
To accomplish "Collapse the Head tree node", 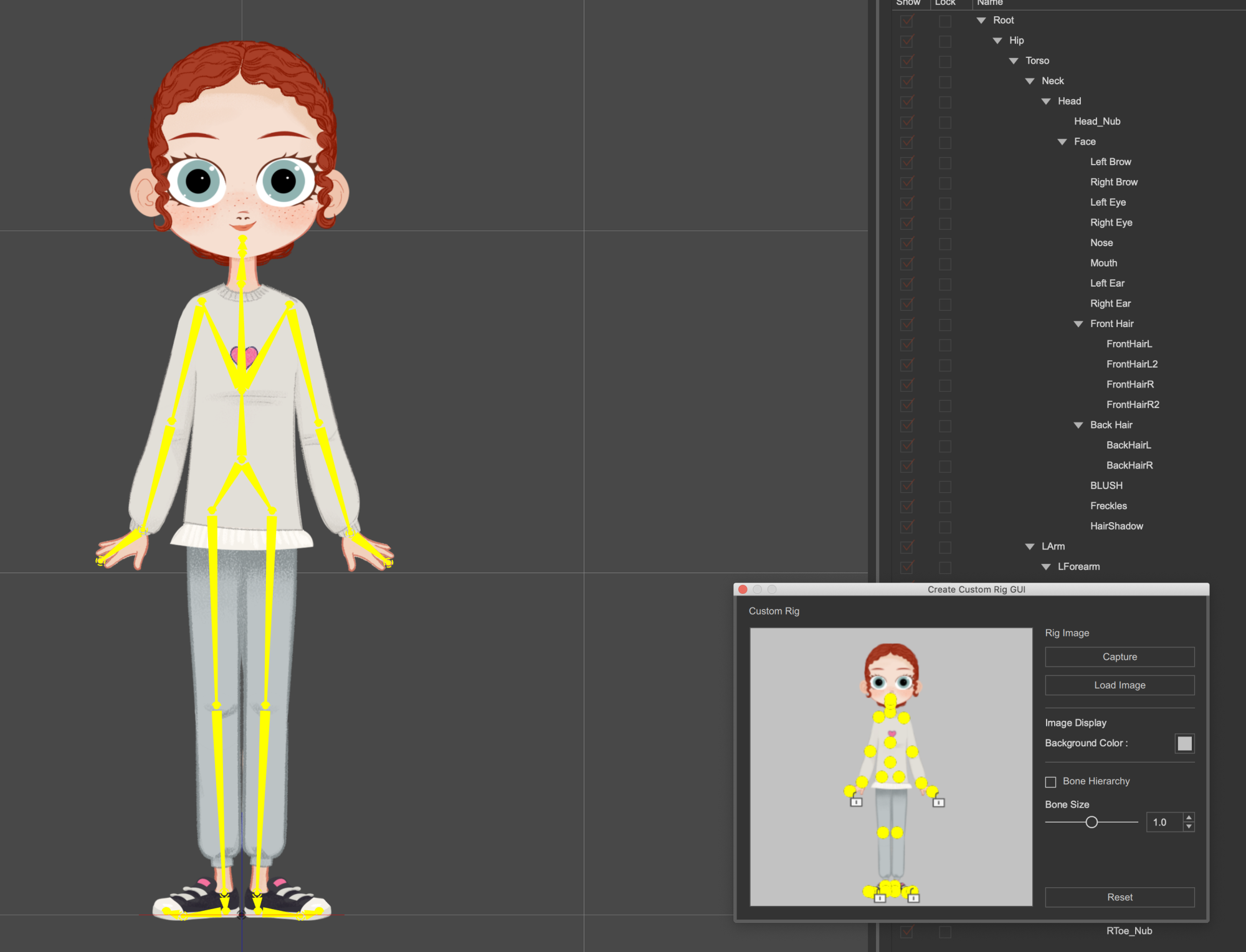I will click(1046, 102).
